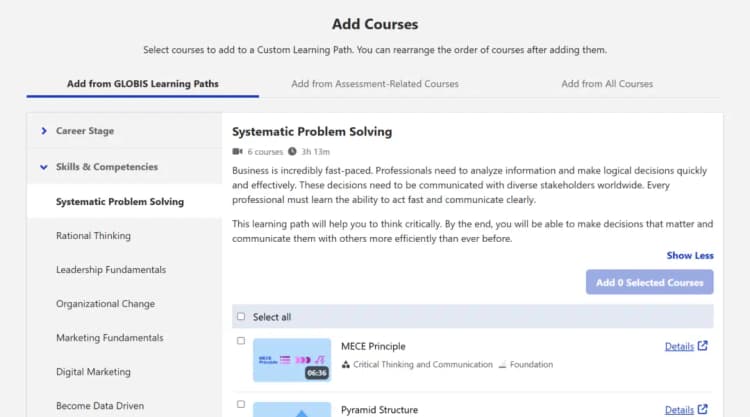Expand the Career Stage chevron

[x=44, y=131]
